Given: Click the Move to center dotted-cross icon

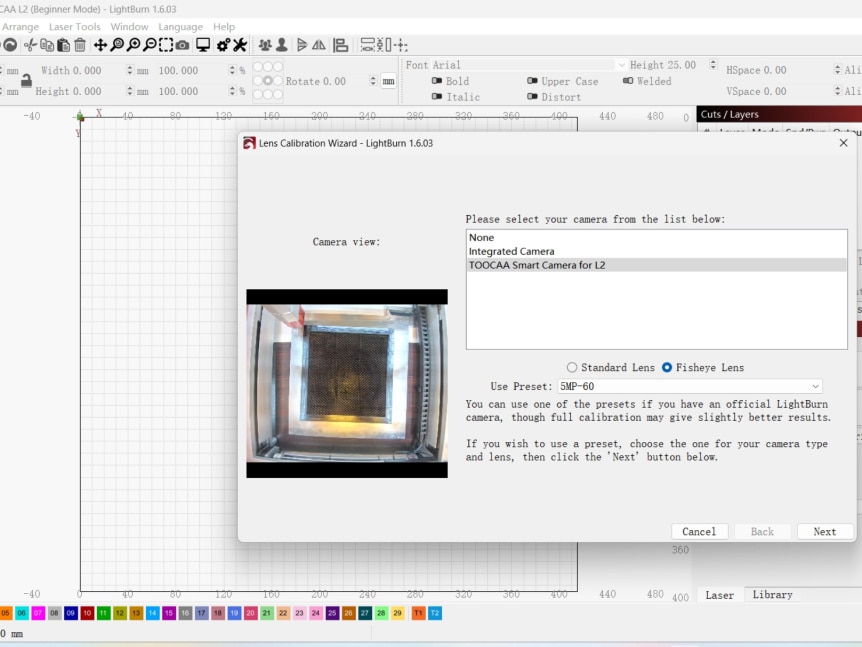Looking at the screenshot, I should [401, 45].
